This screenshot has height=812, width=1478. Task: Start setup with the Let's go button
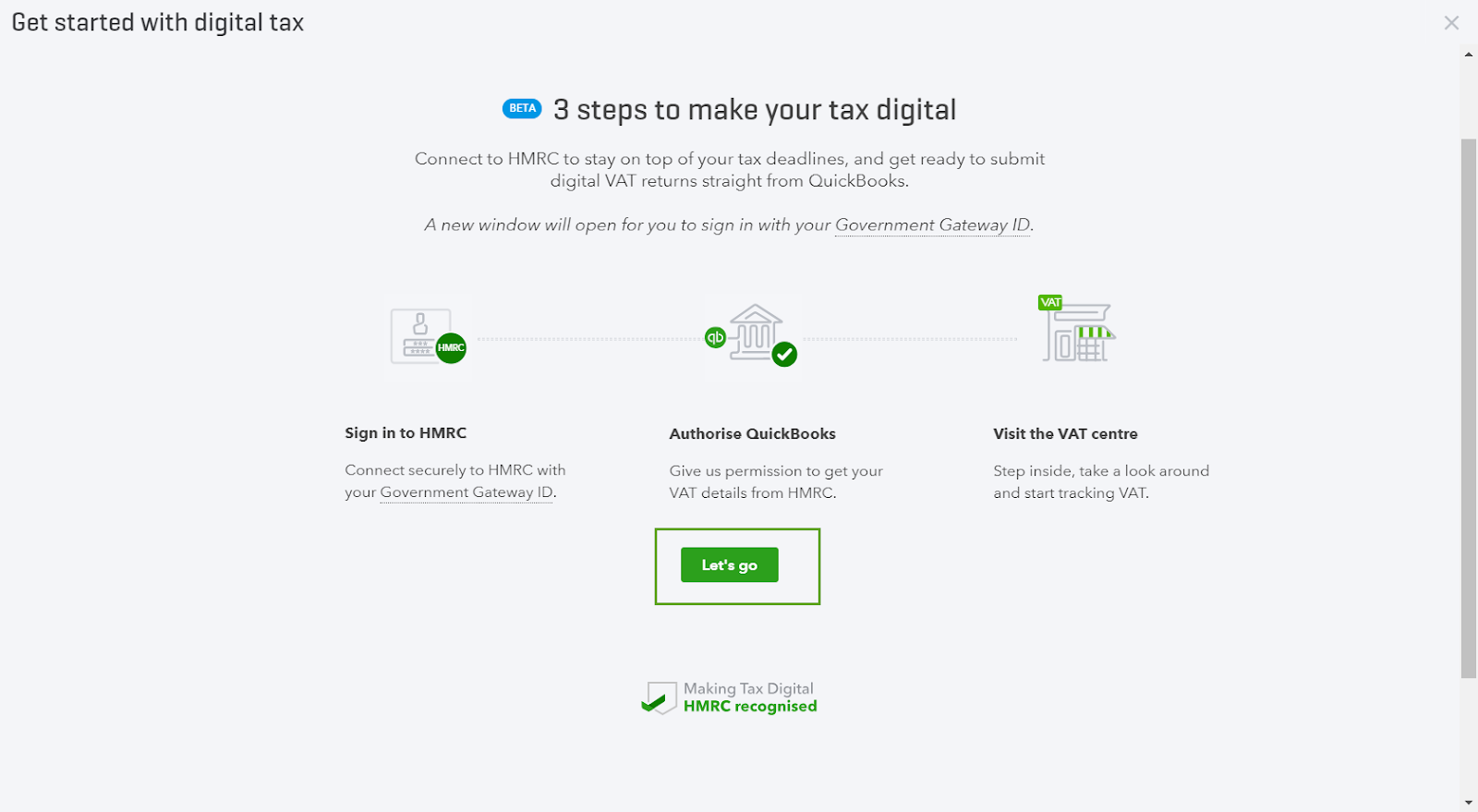click(730, 565)
